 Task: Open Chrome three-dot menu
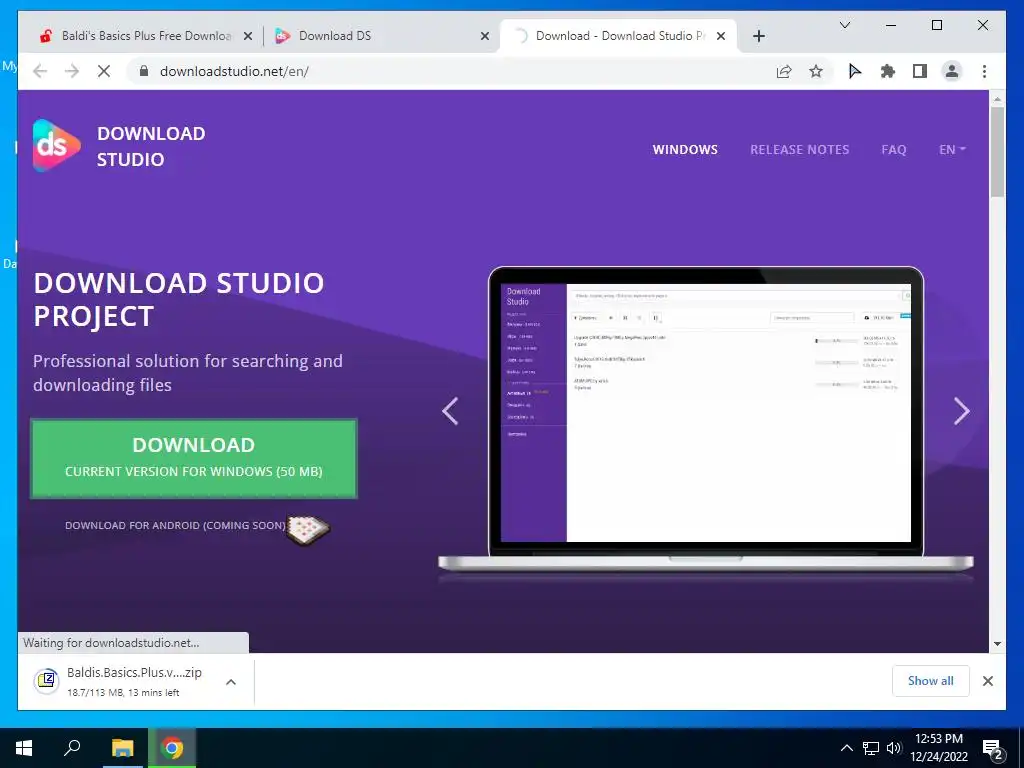[984, 71]
